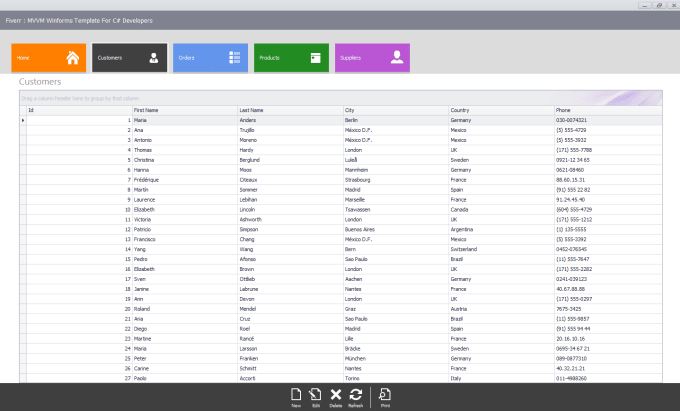Click the Refresh icon

tap(356, 398)
